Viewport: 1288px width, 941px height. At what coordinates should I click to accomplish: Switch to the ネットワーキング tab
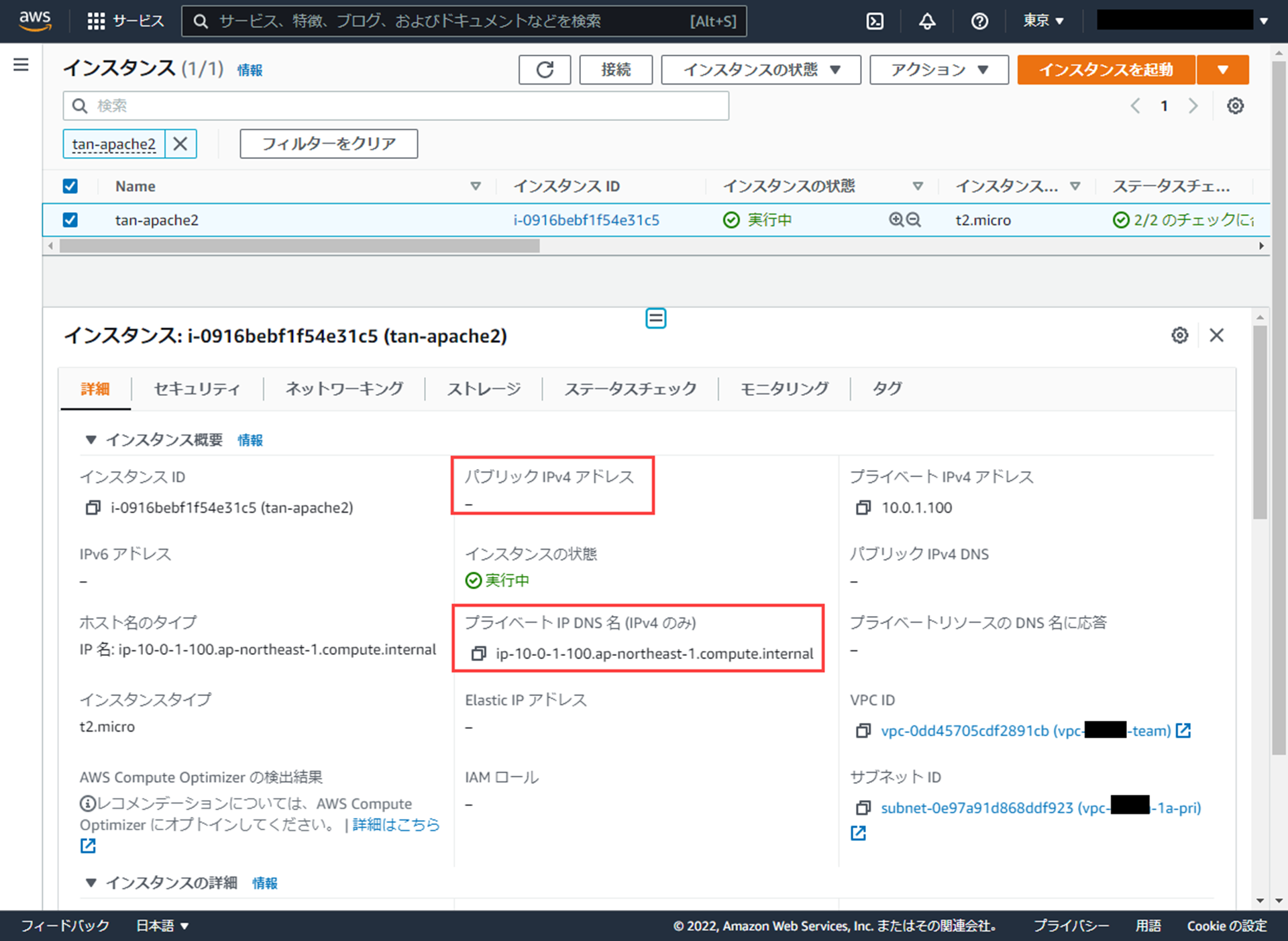point(344,389)
